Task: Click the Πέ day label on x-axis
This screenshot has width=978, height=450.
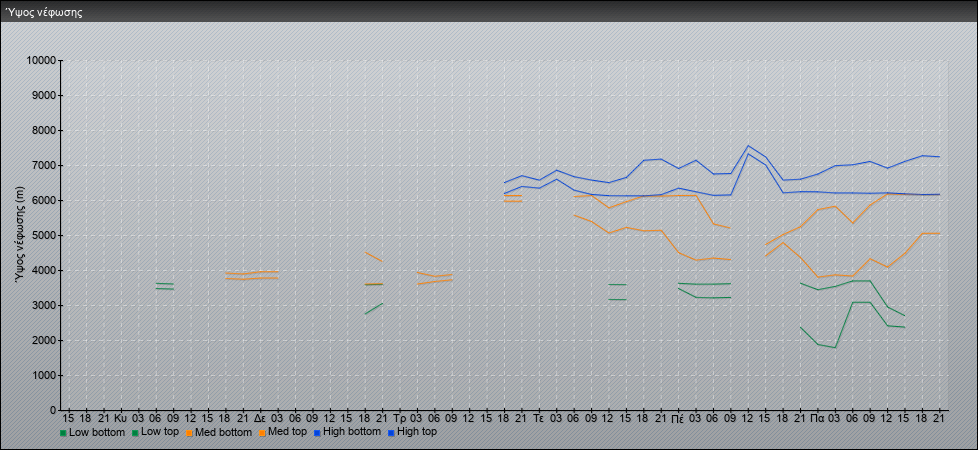Action: pyautogui.click(x=679, y=418)
